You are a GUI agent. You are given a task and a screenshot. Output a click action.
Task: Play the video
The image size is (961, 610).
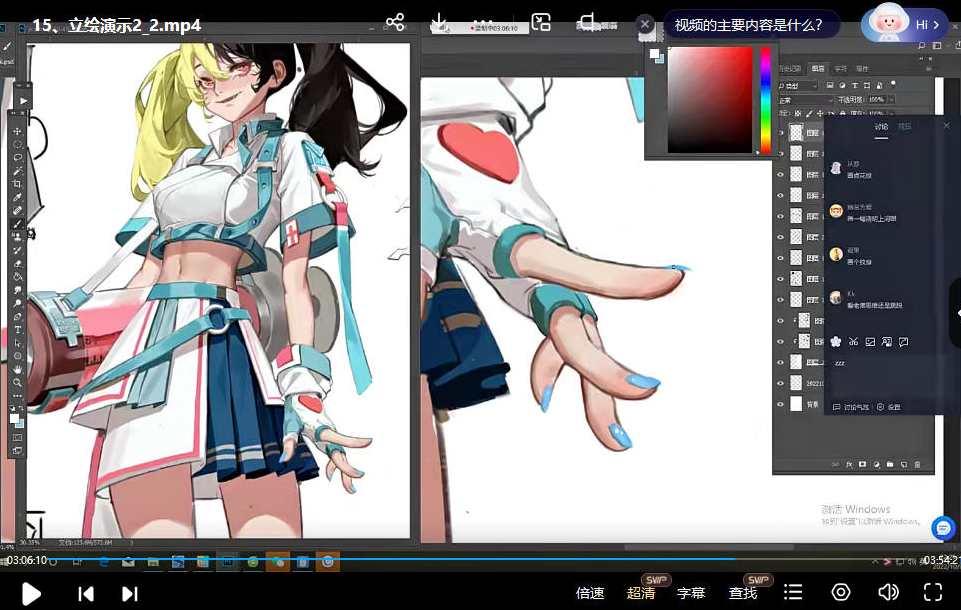(31, 594)
